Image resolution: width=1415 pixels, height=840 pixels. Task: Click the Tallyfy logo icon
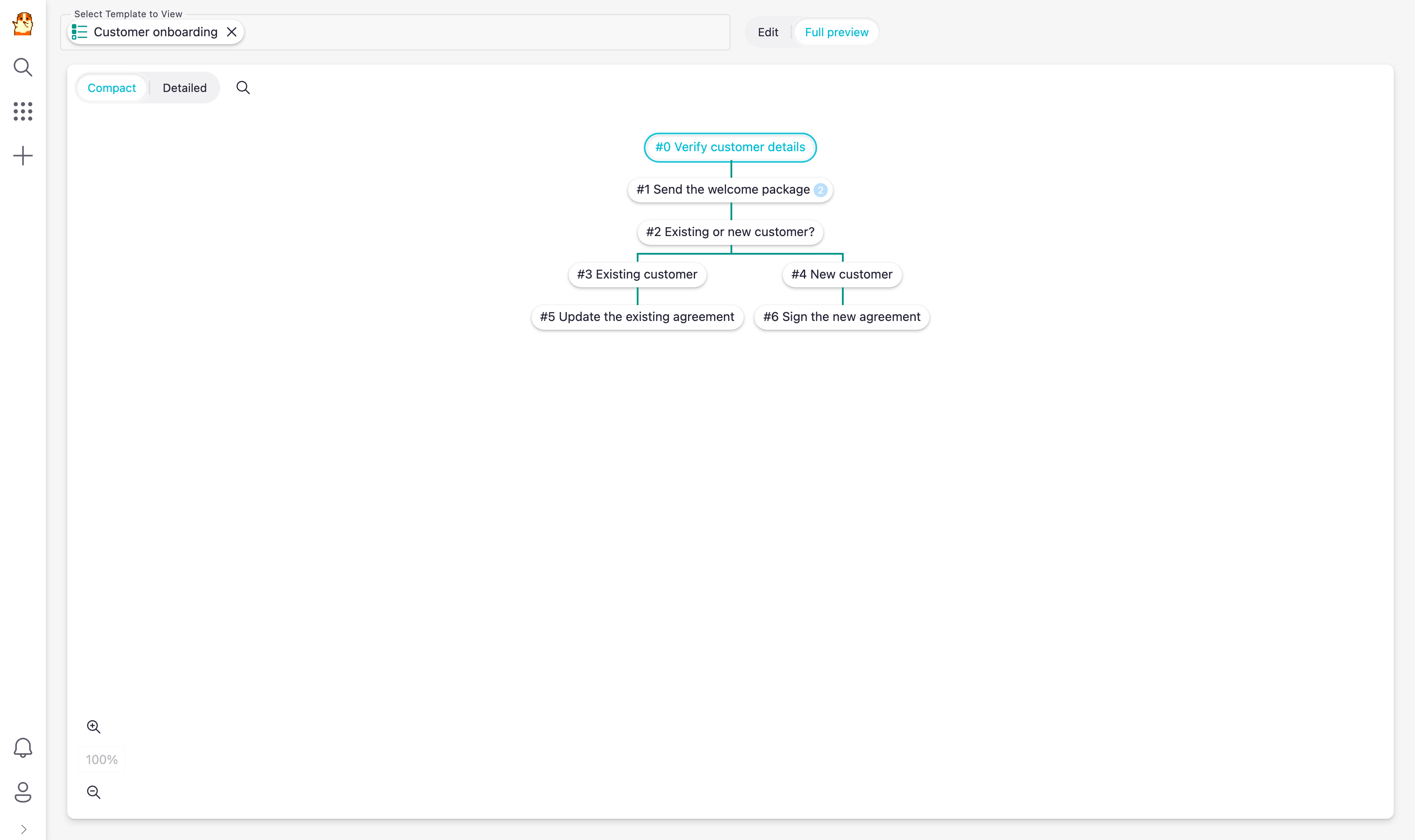(23, 24)
